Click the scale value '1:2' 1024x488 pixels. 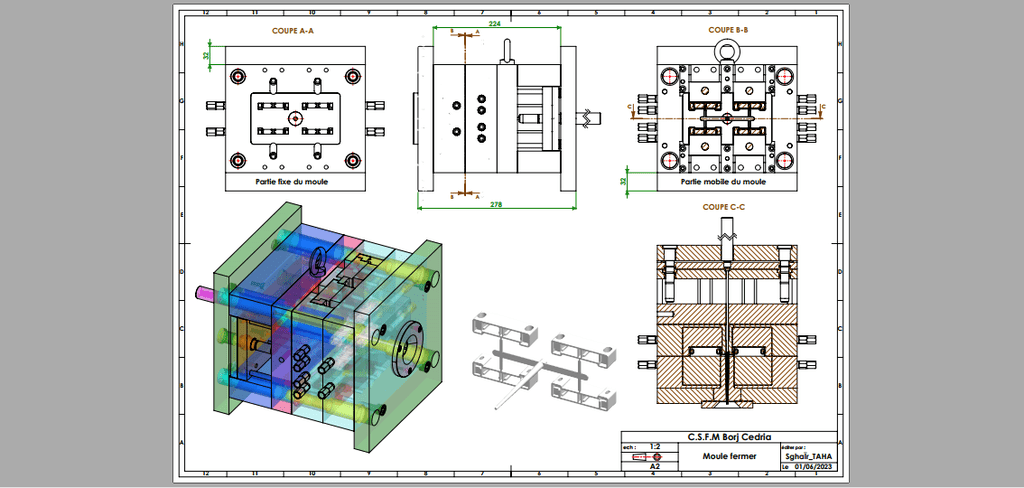[x=656, y=447]
